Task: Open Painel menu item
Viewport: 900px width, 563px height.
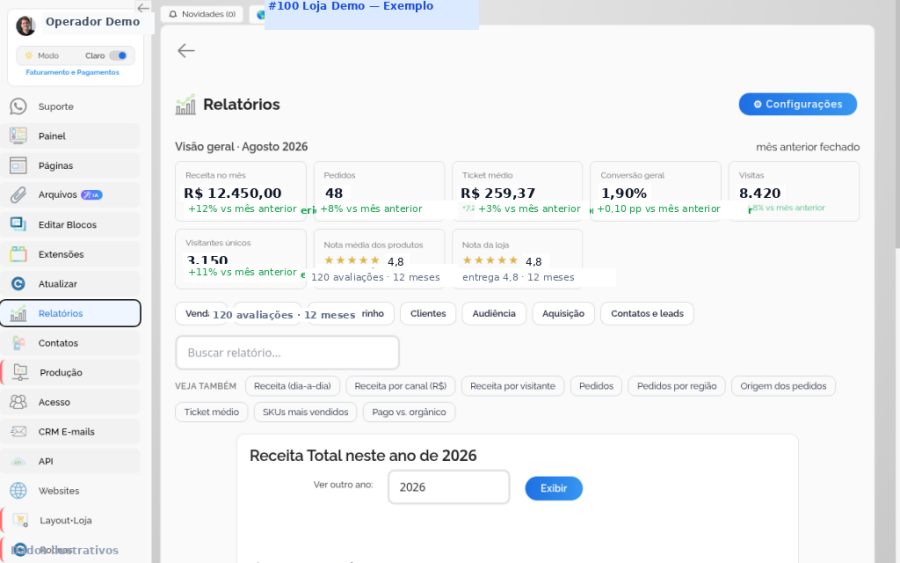Action: coord(70,136)
